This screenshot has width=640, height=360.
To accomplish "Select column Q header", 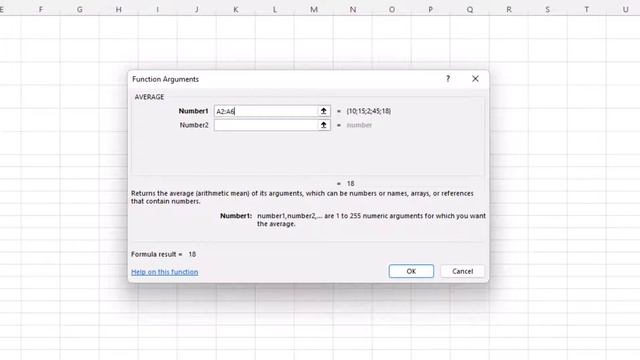I will 470,9.
